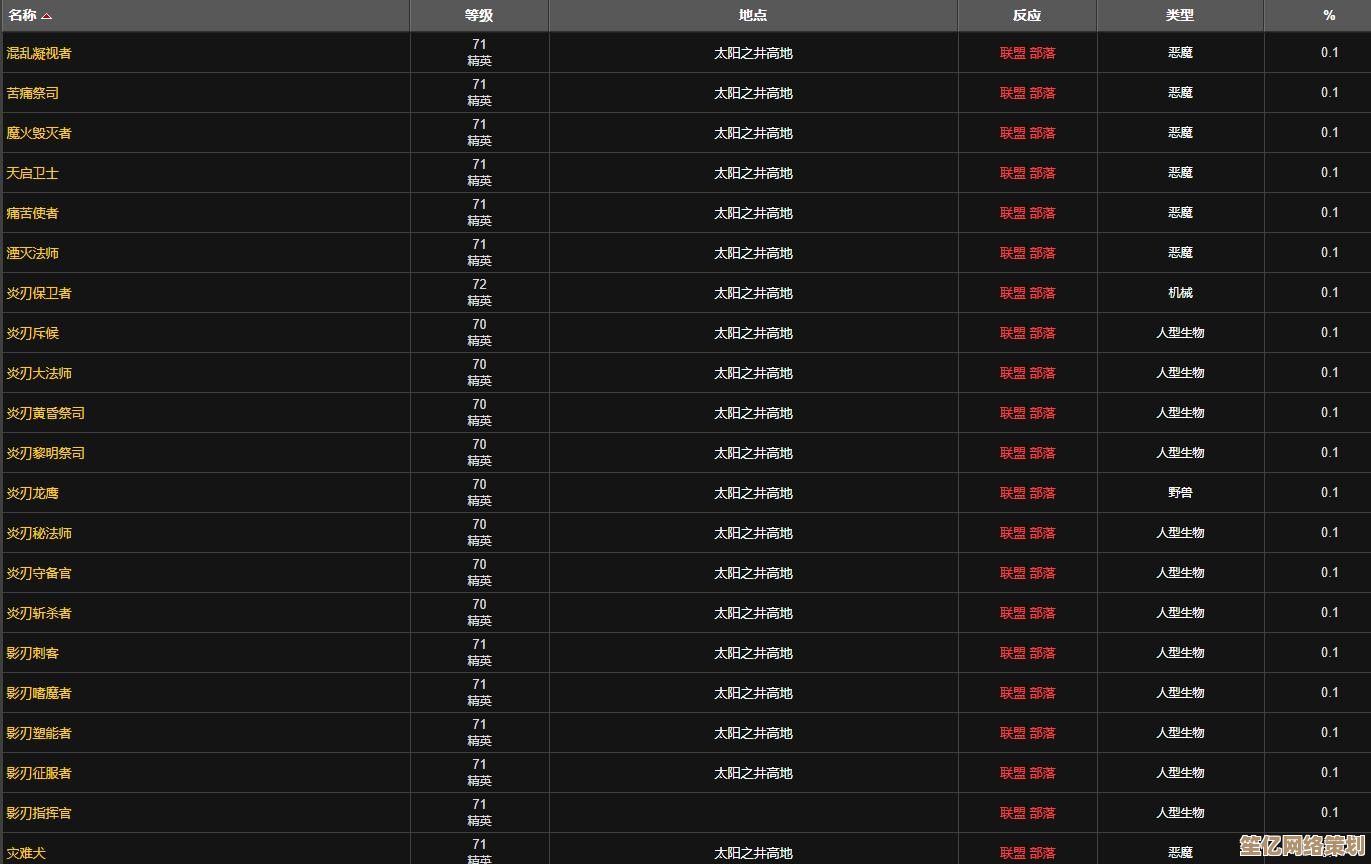The width and height of the screenshot is (1371, 864).
Task: Sort the table by 地点 column
Action: point(753,15)
